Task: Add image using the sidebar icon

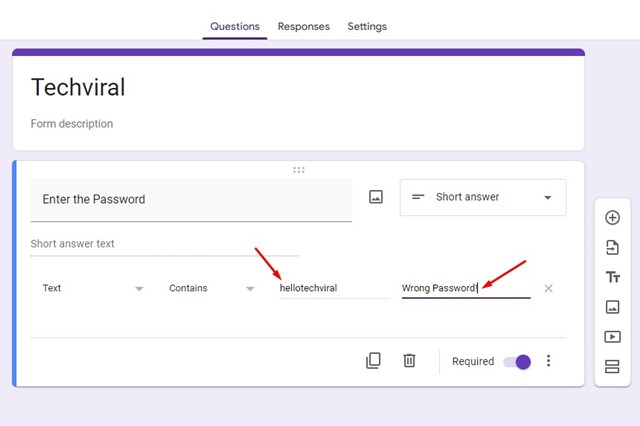Action: [612, 307]
